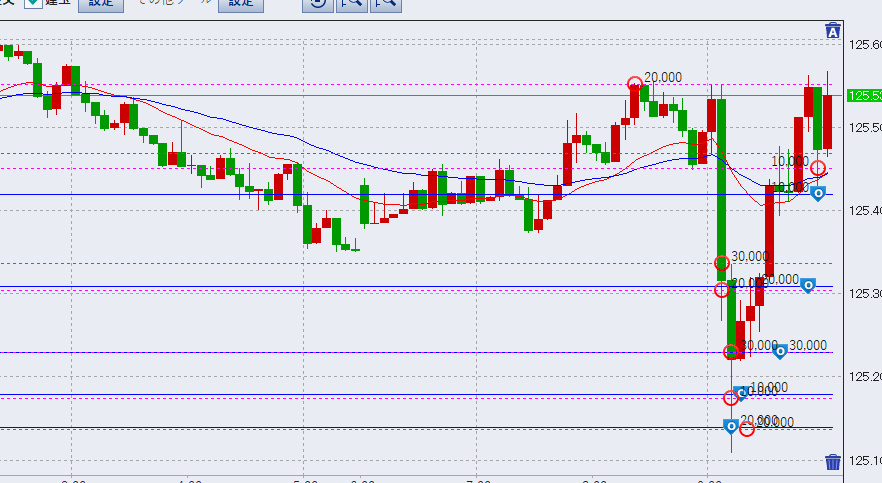Select the blue order marker near 125.42
882x483 pixels.
tap(818, 193)
